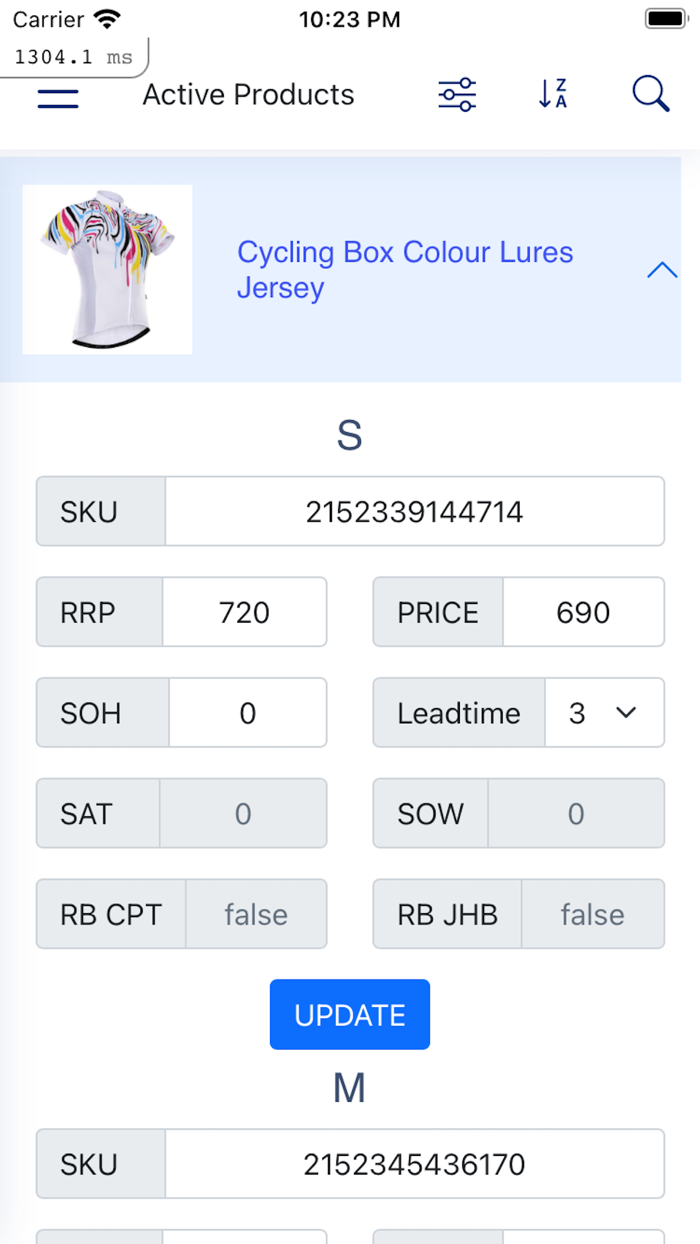Viewport: 700px width, 1244px height.
Task: Edit the PRICE value 690
Action: pyautogui.click(x=583, y=612)
